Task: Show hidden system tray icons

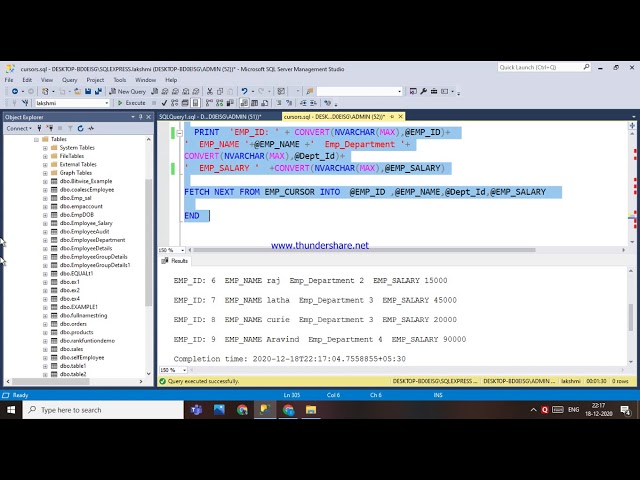Action: point(533,410)
